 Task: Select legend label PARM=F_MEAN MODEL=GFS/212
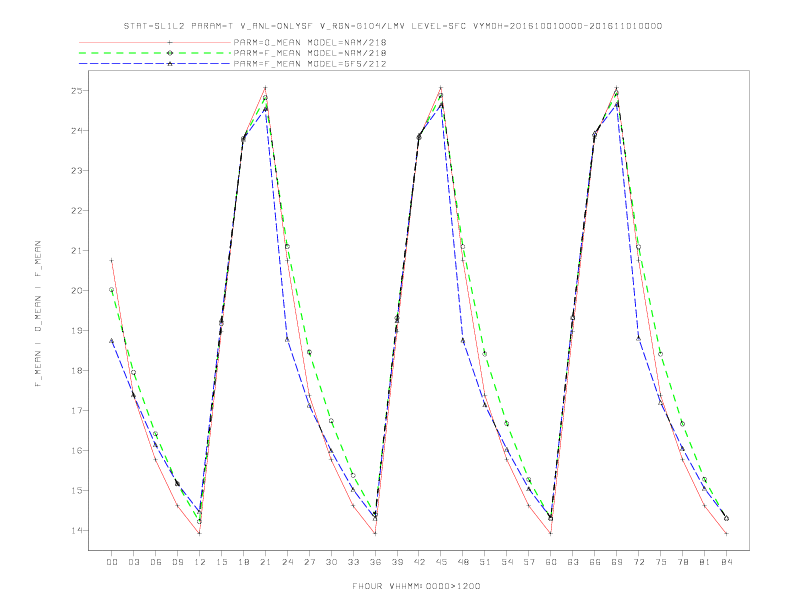pos(310,64)
